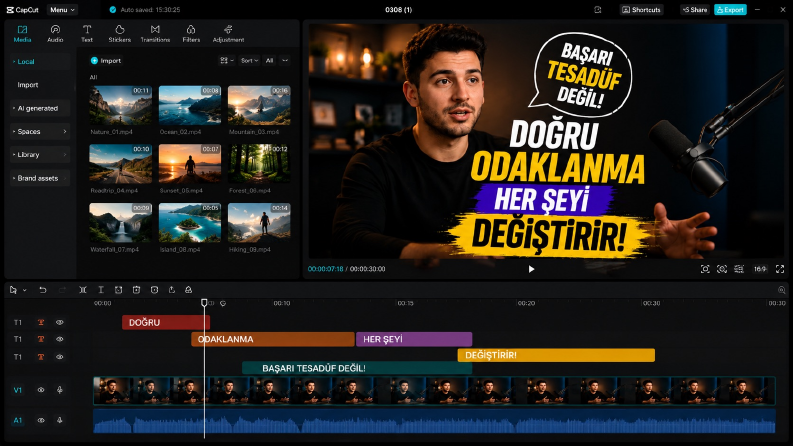Click the auto saved checkmark icon

click(113, 10)
